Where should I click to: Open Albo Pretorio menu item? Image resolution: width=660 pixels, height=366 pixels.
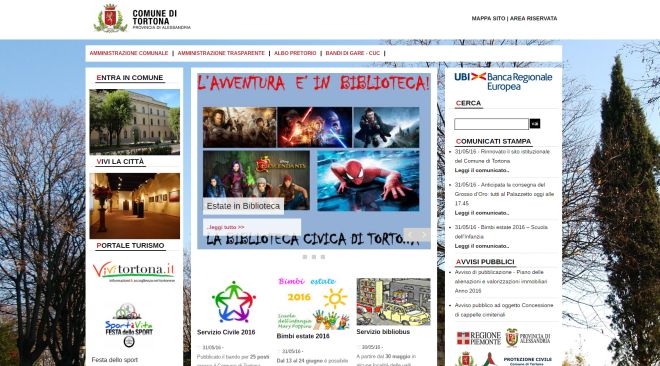pyautogui.click(x=295, y=53)
